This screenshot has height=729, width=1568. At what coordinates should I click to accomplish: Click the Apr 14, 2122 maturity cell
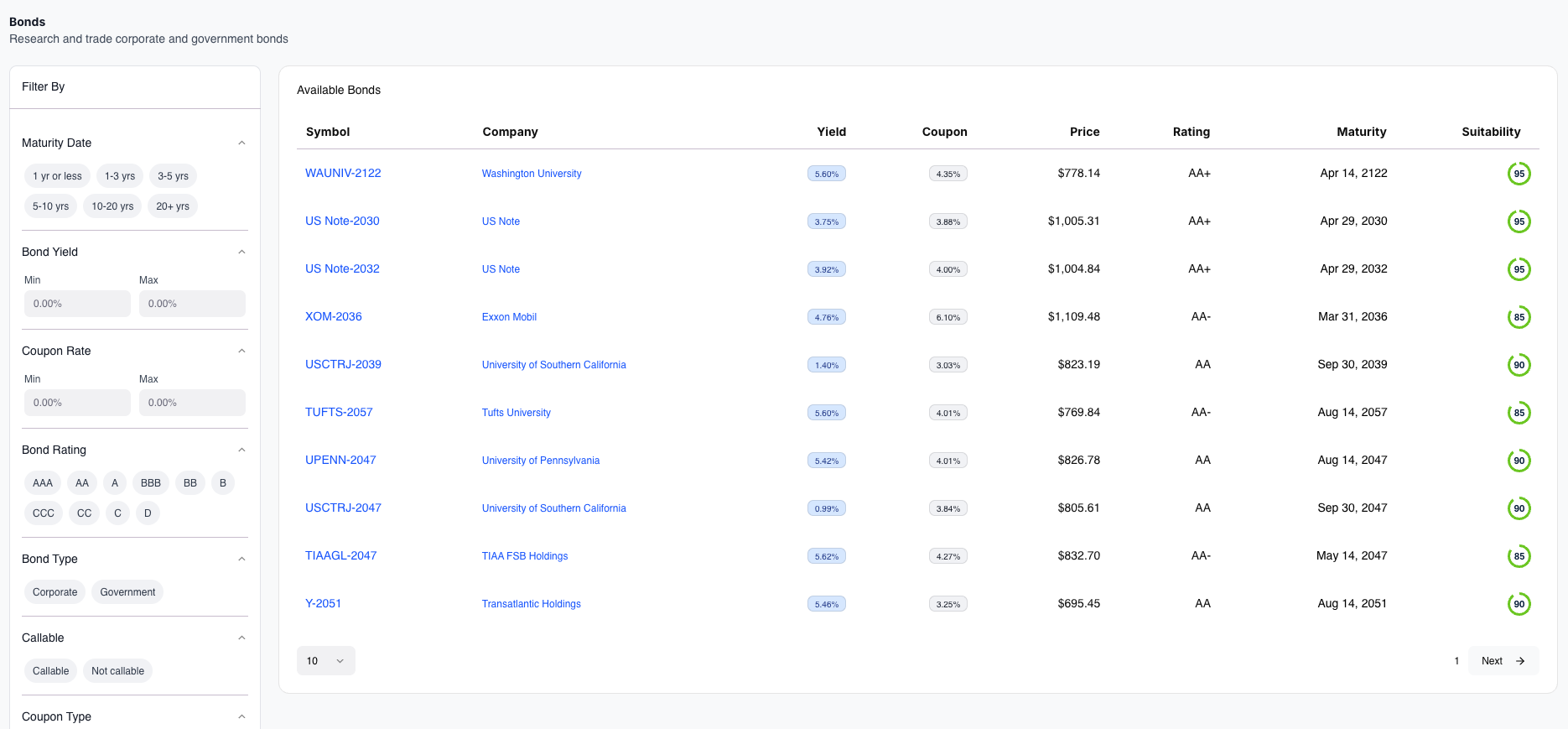pos(1353,173)
